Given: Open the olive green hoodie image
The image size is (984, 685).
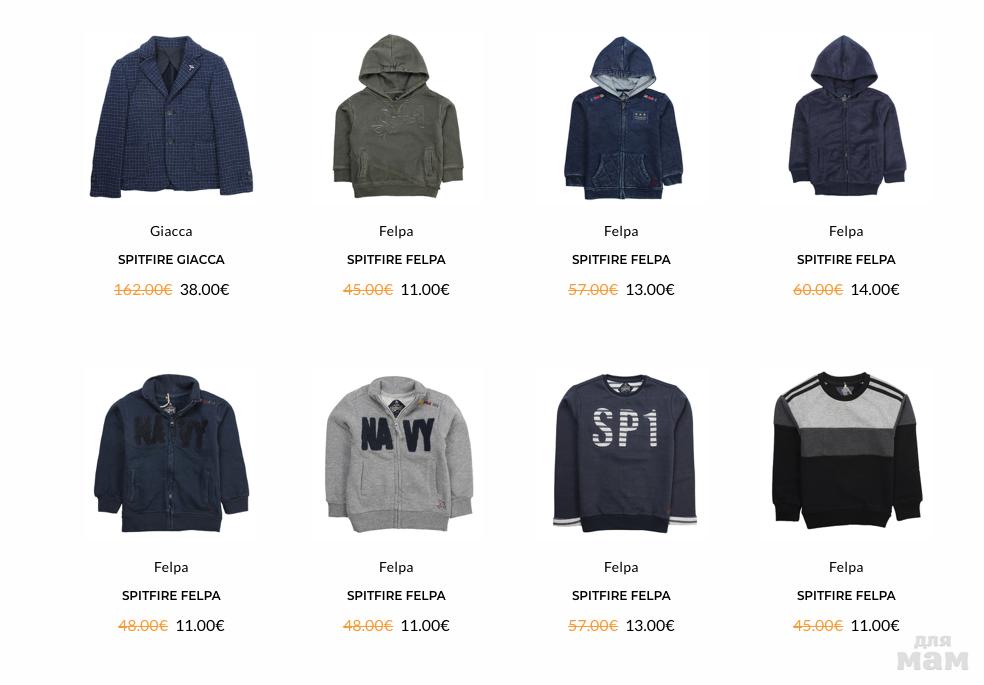Looking at the screenshot, I should 397,117.
